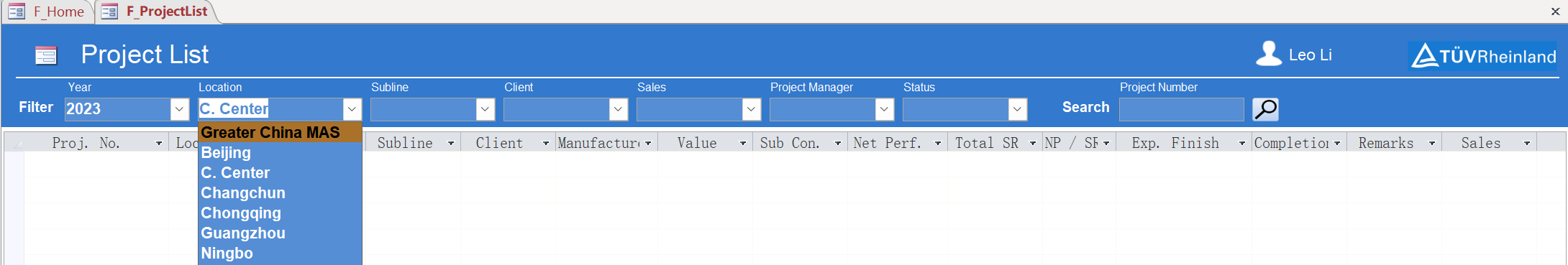Close the document tab with X
The width and height of the screenshot is (1568, 265).
[x=1556, y=11]
